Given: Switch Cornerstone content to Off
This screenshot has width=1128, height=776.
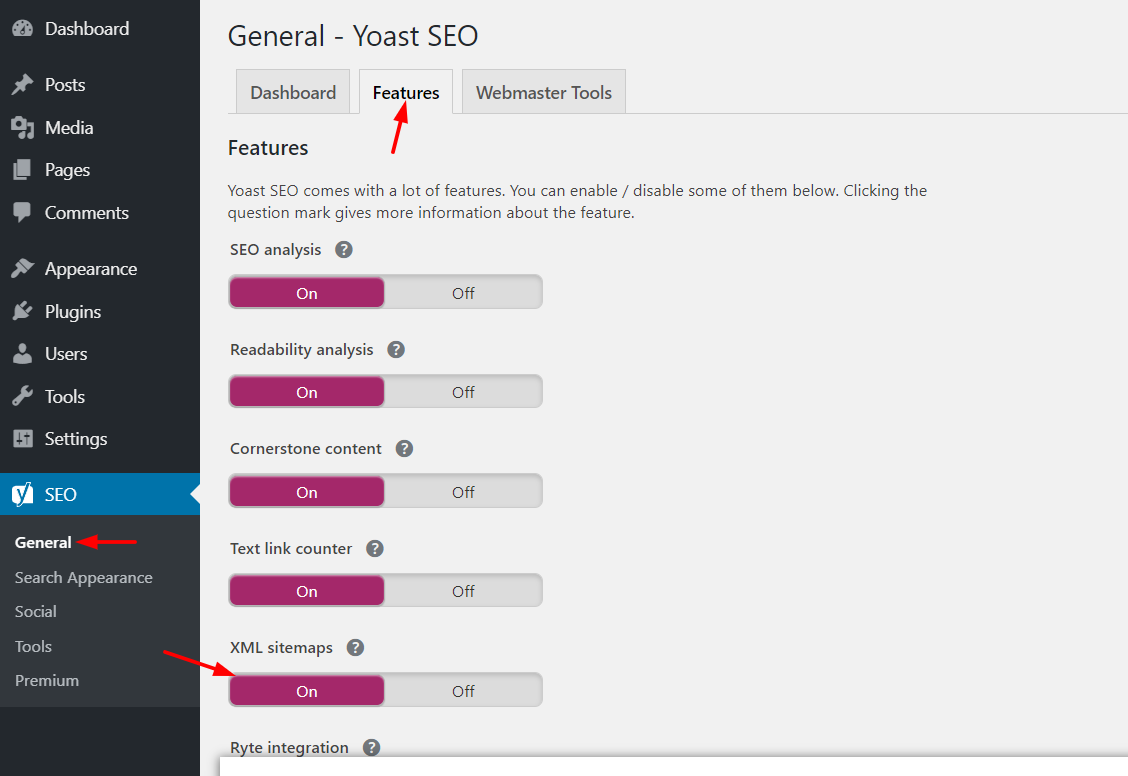Looking at the screenshot, I should coord(463,492).
